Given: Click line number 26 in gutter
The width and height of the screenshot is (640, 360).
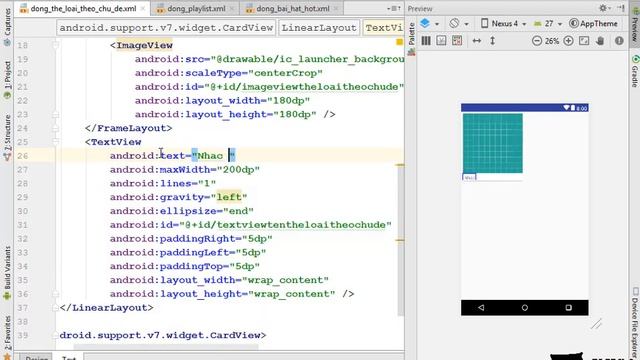Looking at the screenshot, I should (23, 156).
